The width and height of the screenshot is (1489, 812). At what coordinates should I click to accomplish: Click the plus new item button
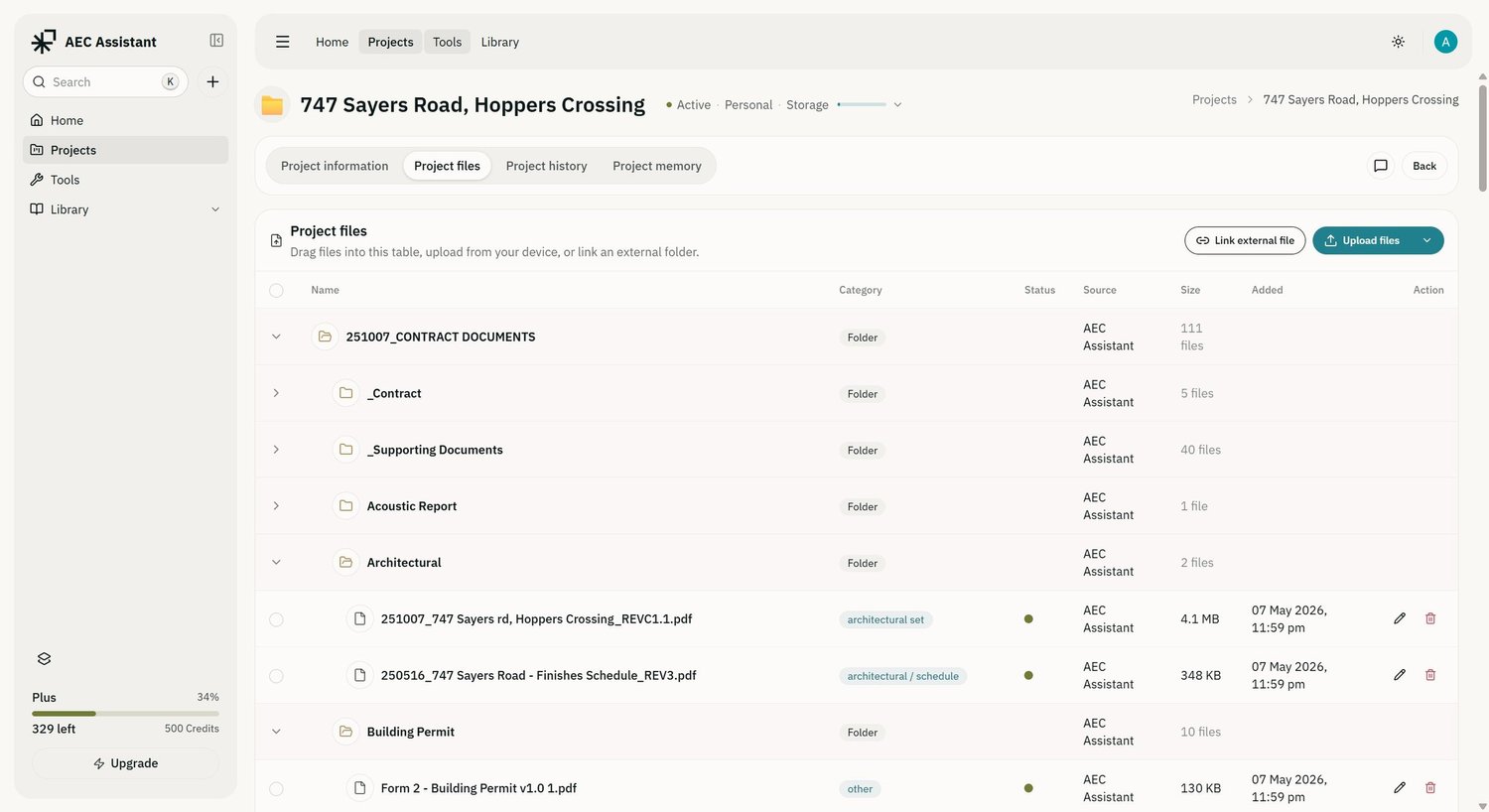coord(212,82)
